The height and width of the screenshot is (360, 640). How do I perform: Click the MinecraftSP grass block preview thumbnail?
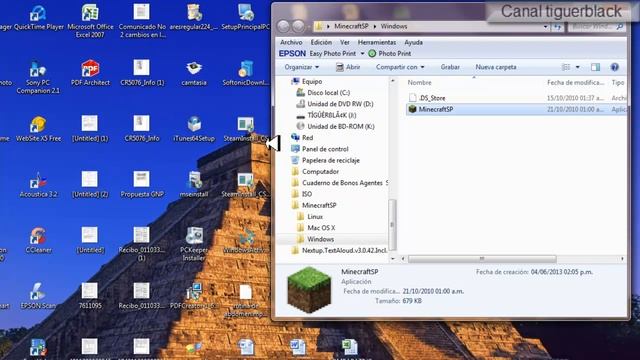click(309, 289)
